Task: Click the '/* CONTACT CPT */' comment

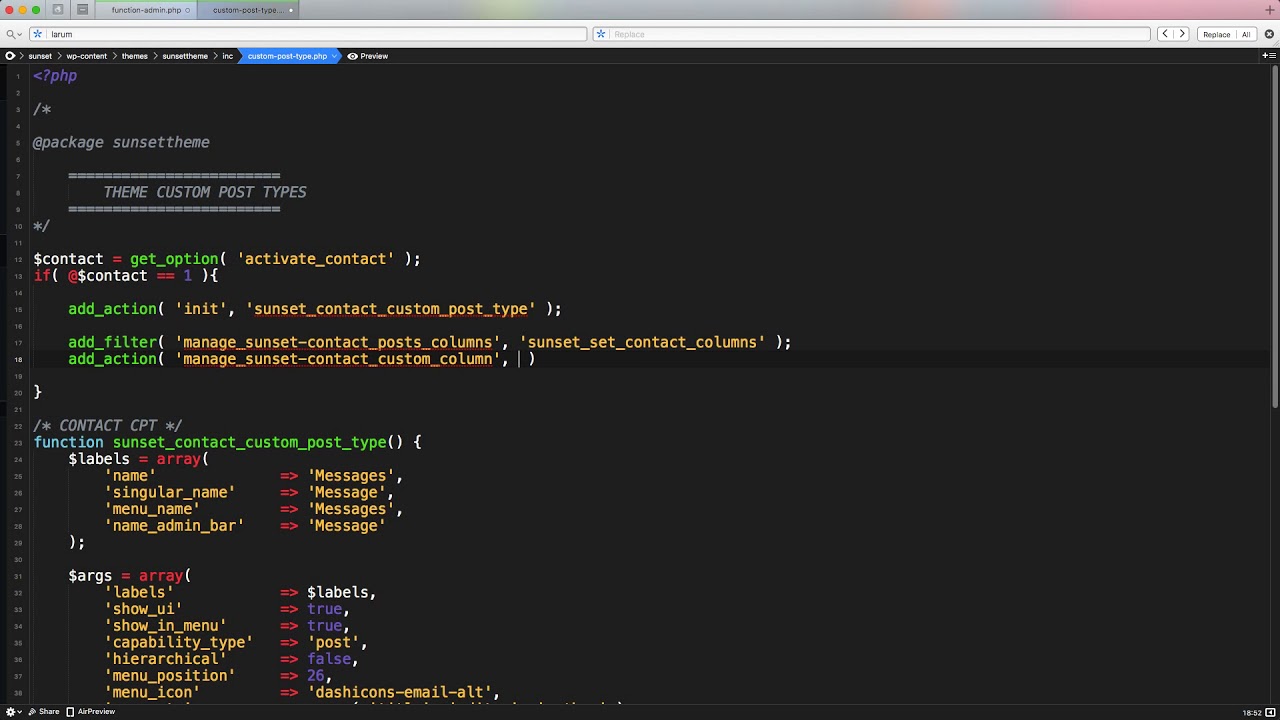Action: coord(107,426)
